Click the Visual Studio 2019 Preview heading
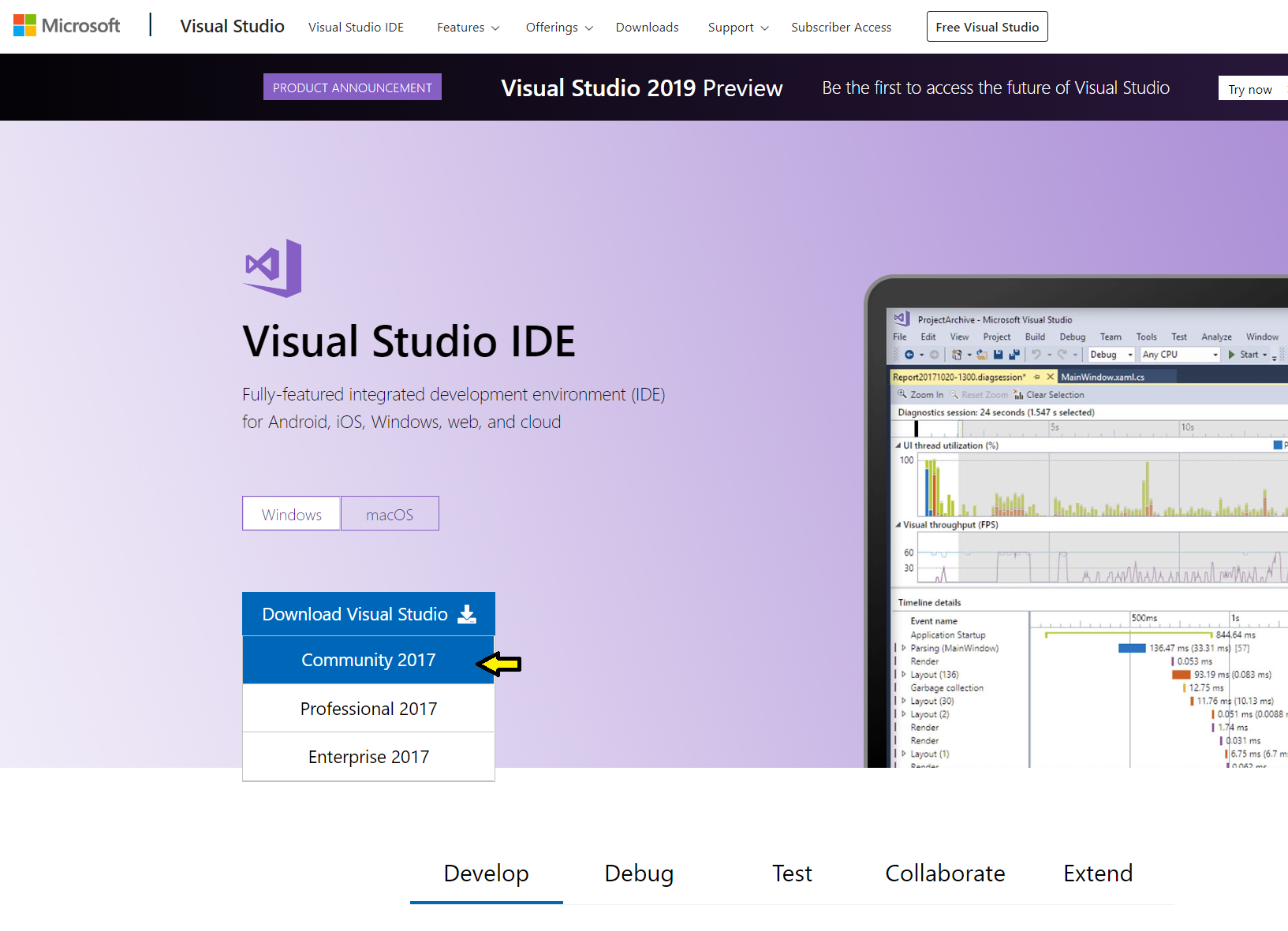Screen dimensions: 1288x931 coord(642,88)
